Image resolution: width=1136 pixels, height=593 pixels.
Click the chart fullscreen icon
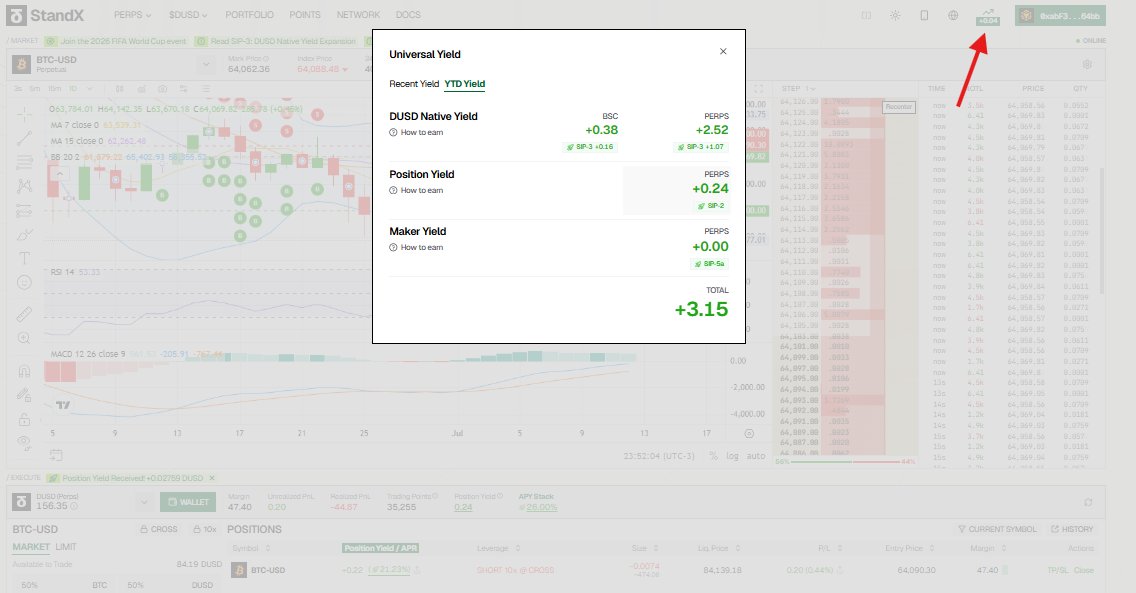pos(759,89)
